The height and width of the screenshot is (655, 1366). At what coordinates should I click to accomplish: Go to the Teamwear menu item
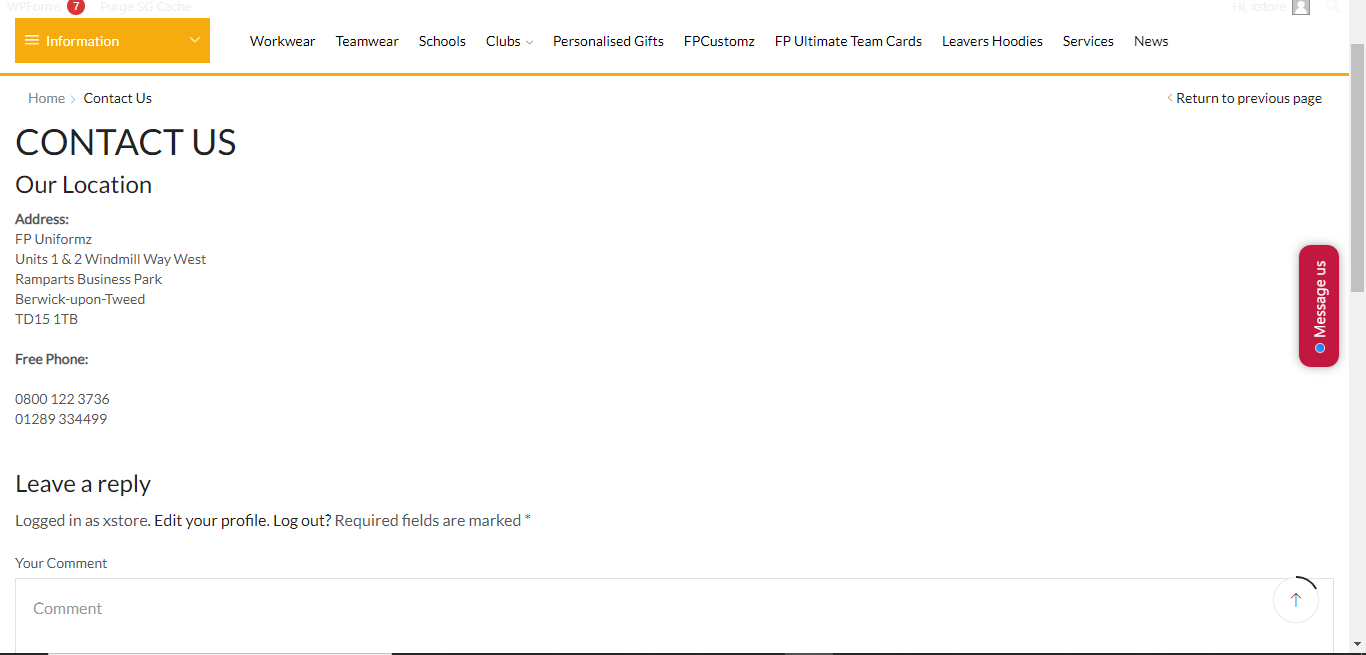(367, 41)
